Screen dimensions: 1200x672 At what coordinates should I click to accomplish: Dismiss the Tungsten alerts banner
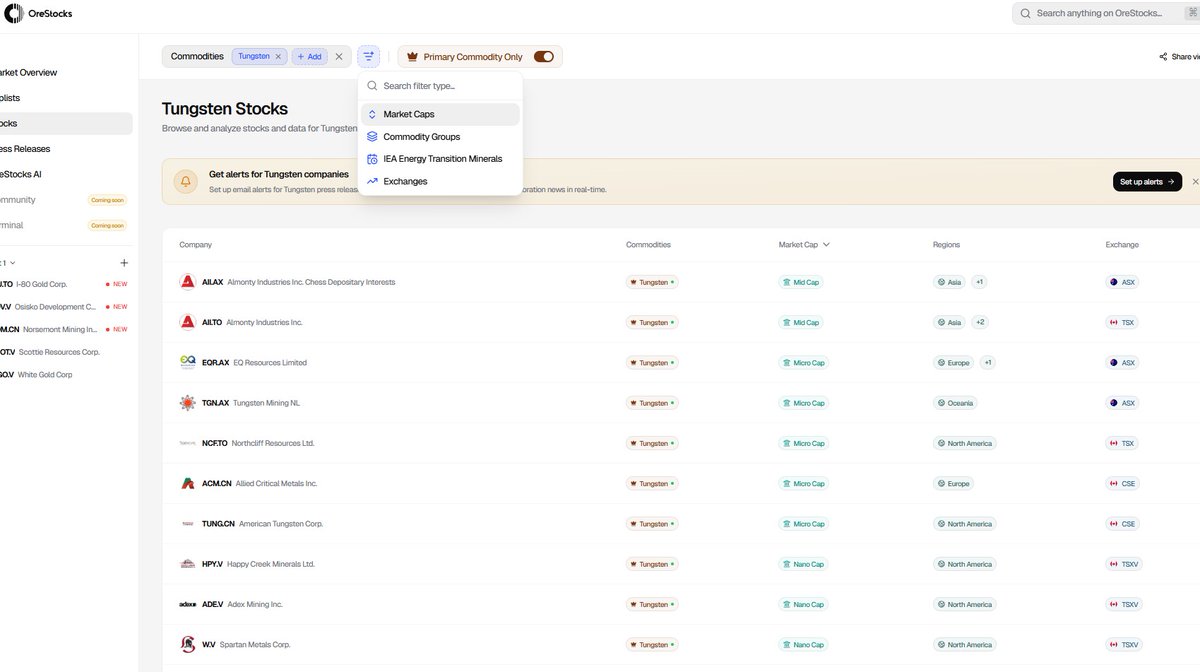point(1195,182)
